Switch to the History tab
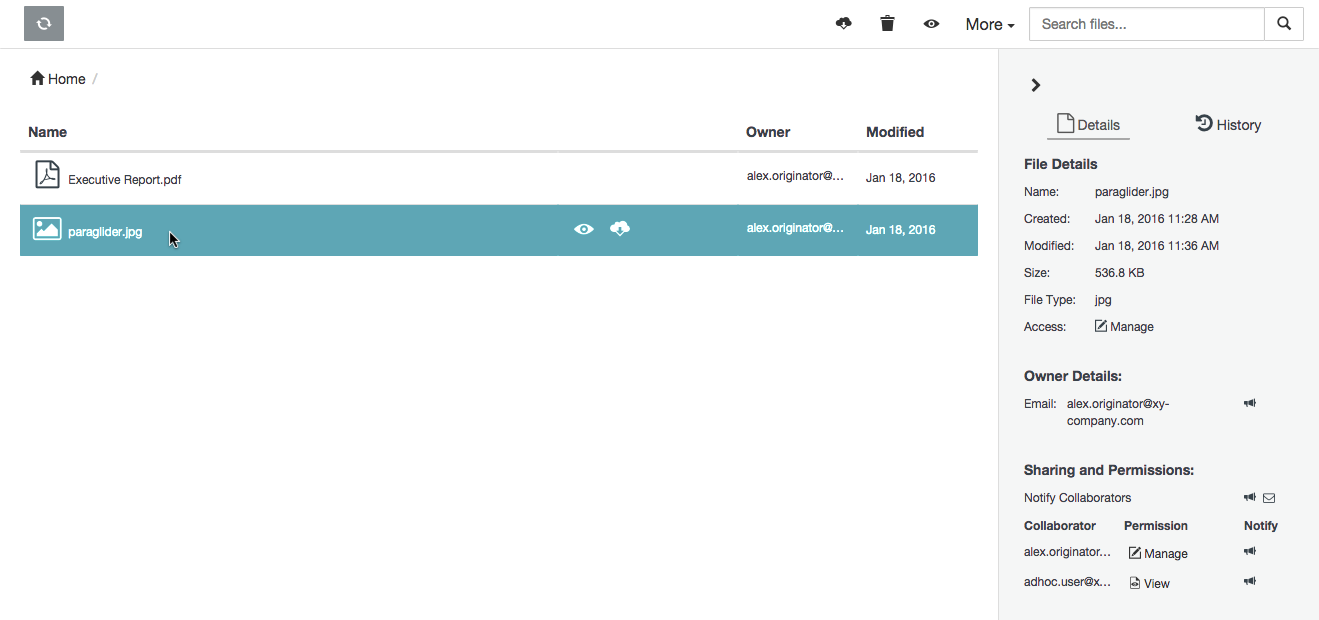Viewport: 1319px width, 620px height. click(1228, 125)
